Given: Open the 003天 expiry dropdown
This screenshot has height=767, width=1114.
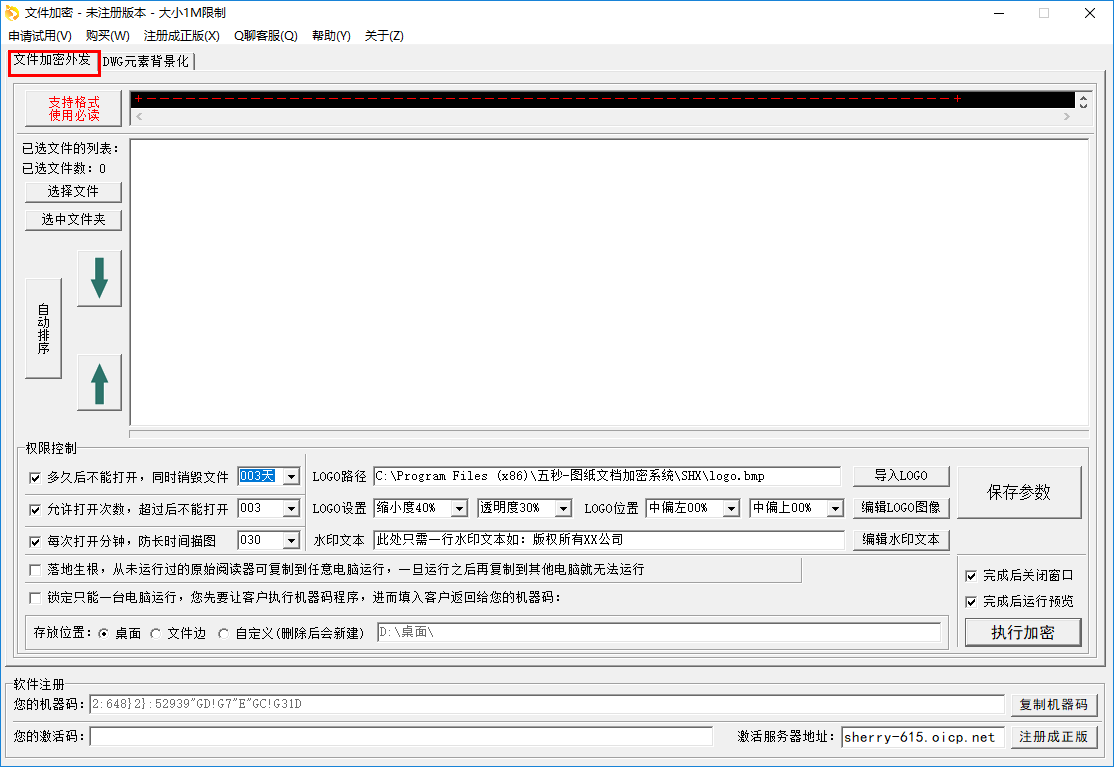Looking at the screenshot, I should (291, 477).
